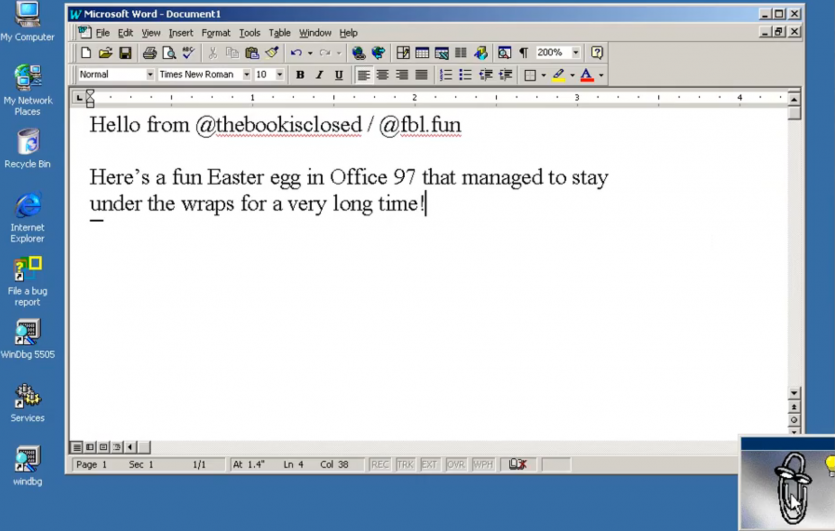835x531 pixels.
Task: Toggle Bold formatting
Action: (x=300, y=75)
